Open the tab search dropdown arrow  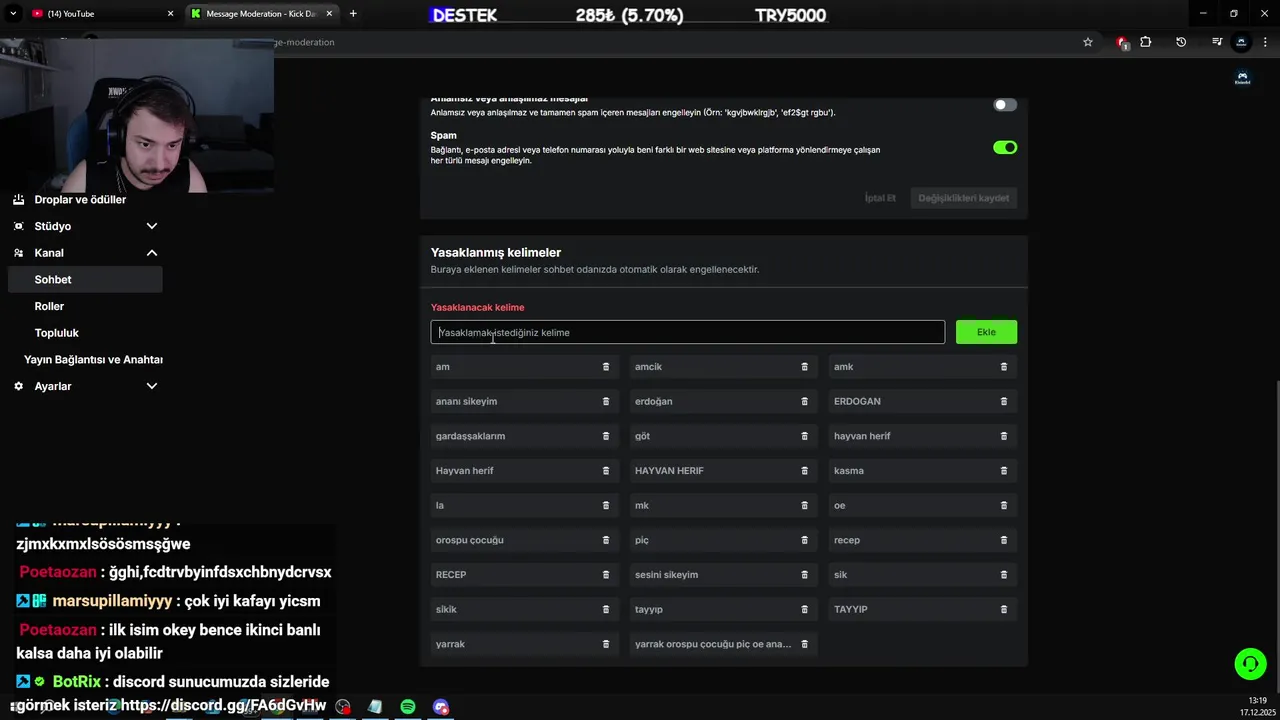tap(13, 13)
